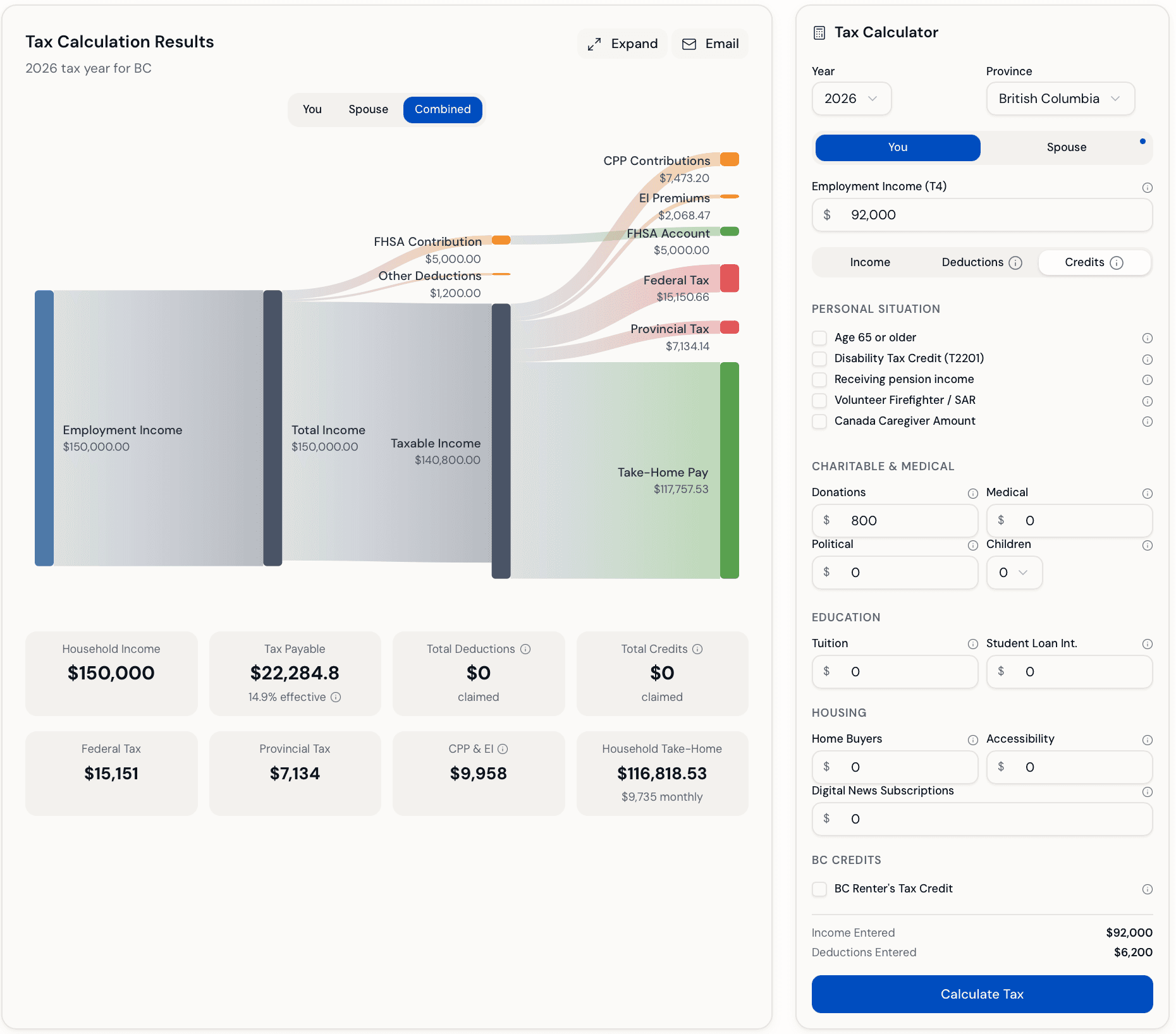Click the info icon beside Digital News Subscriptions

coord(1148,792)
